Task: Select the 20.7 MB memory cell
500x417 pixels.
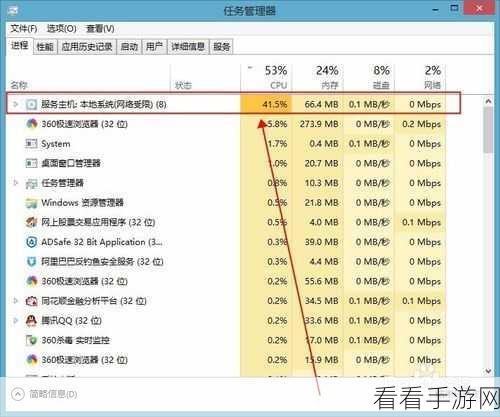Action: [x=317, y=163]
